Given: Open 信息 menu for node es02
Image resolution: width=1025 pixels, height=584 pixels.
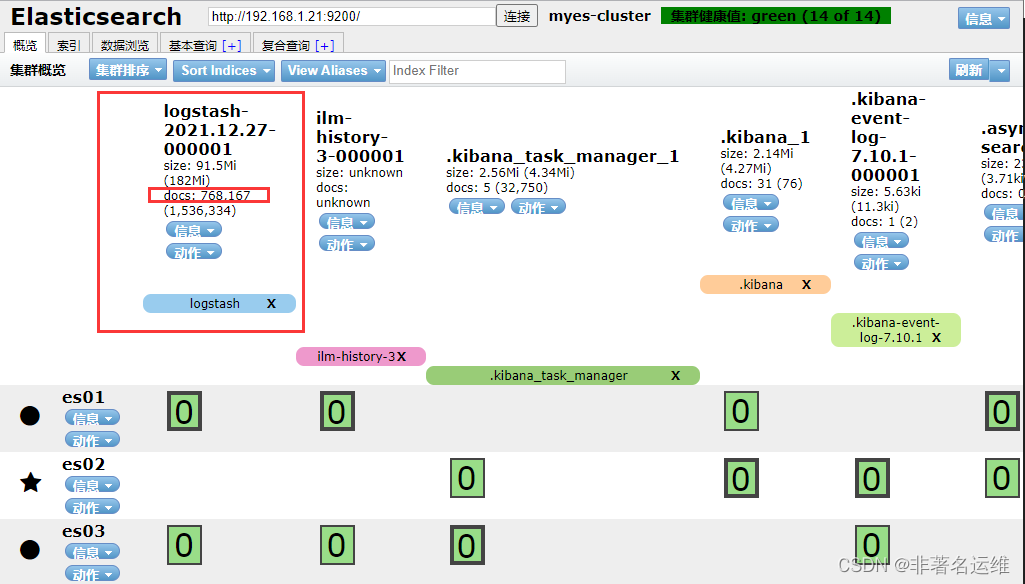Looking at the screenshot, I should (x=92, y=485).
